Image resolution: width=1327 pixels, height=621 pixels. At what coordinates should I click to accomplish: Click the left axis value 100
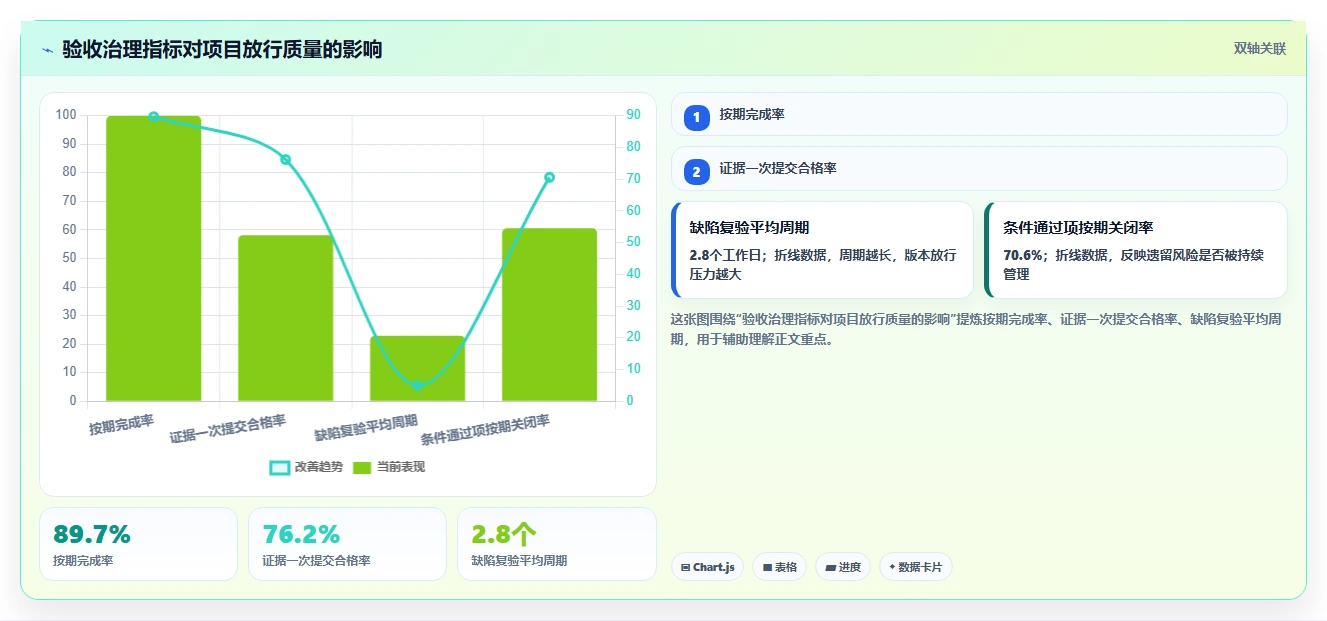click(x=66, y=115)
